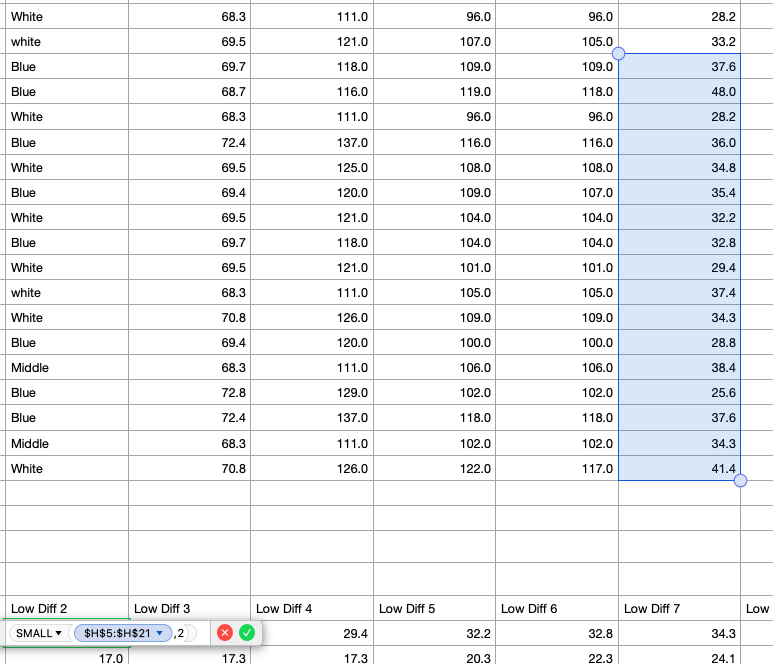Click the cell showing 129.0
The image size is (773, 664).
[x=312, y=392]
